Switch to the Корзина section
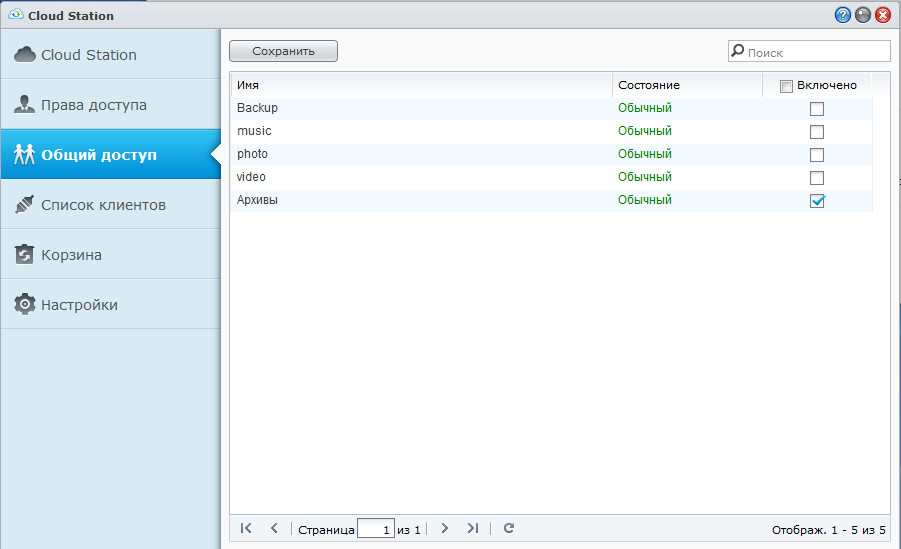901x549 pixels. point(71,255)
